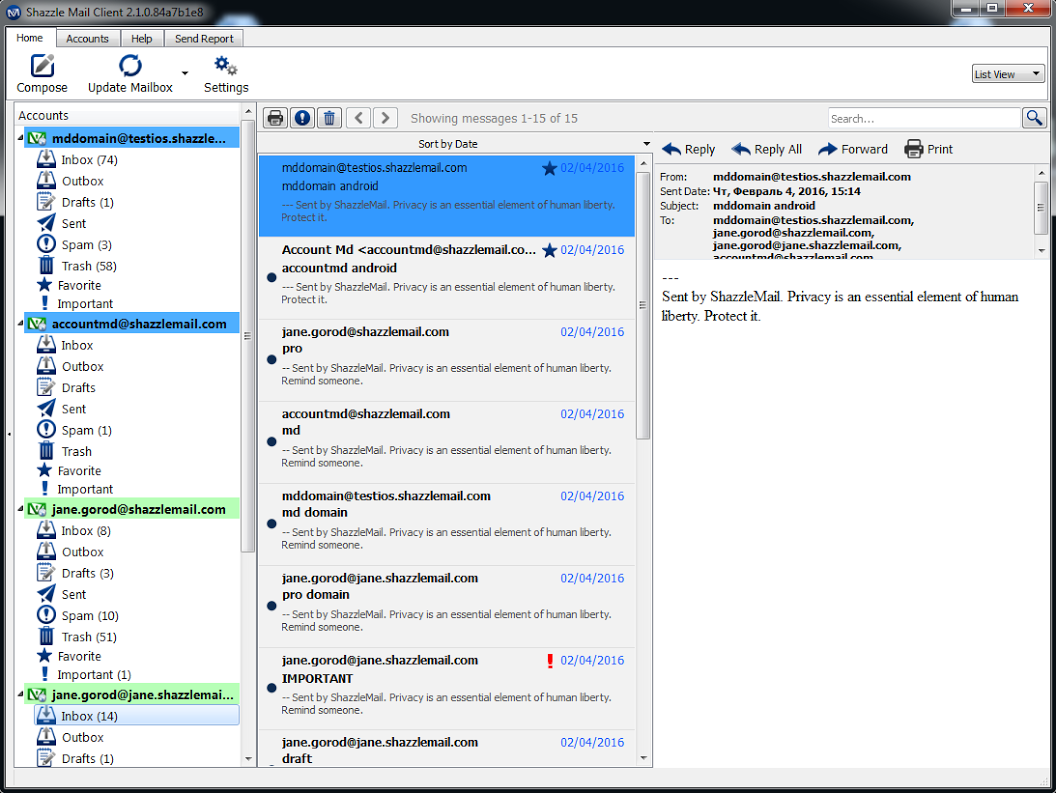
Task: Collapse the jane.gorod@jane.shazzlemail account tree
Action: [x=20, y=694]
